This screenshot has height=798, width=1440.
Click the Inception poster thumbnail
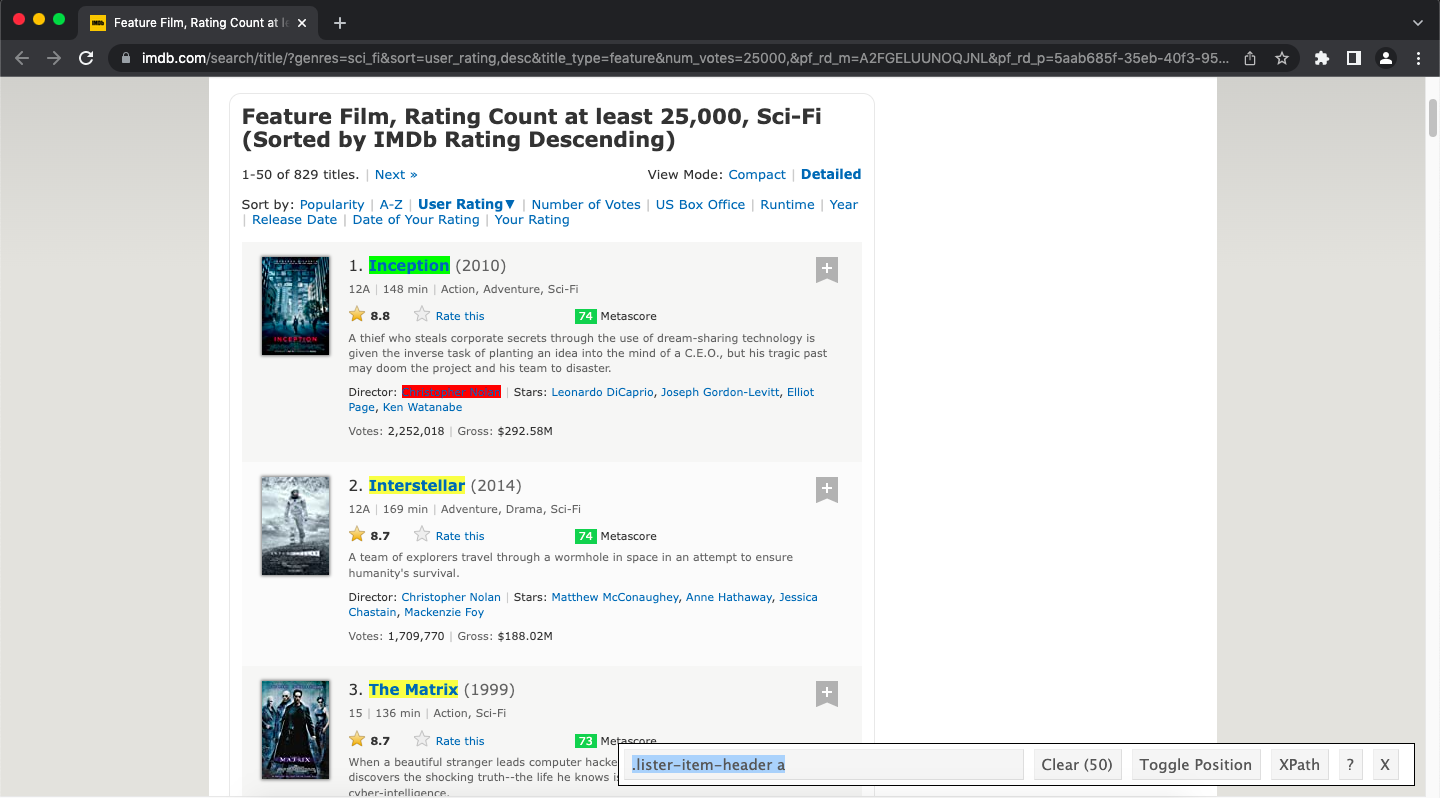click(295, 306)
